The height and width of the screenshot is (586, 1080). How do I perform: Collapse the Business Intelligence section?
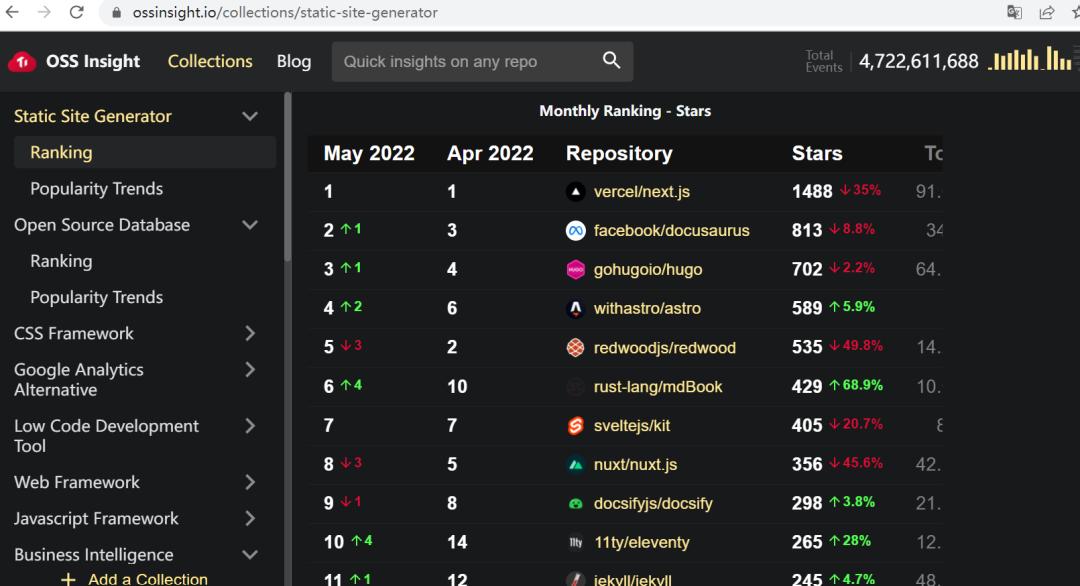click(x=250, y=555)
